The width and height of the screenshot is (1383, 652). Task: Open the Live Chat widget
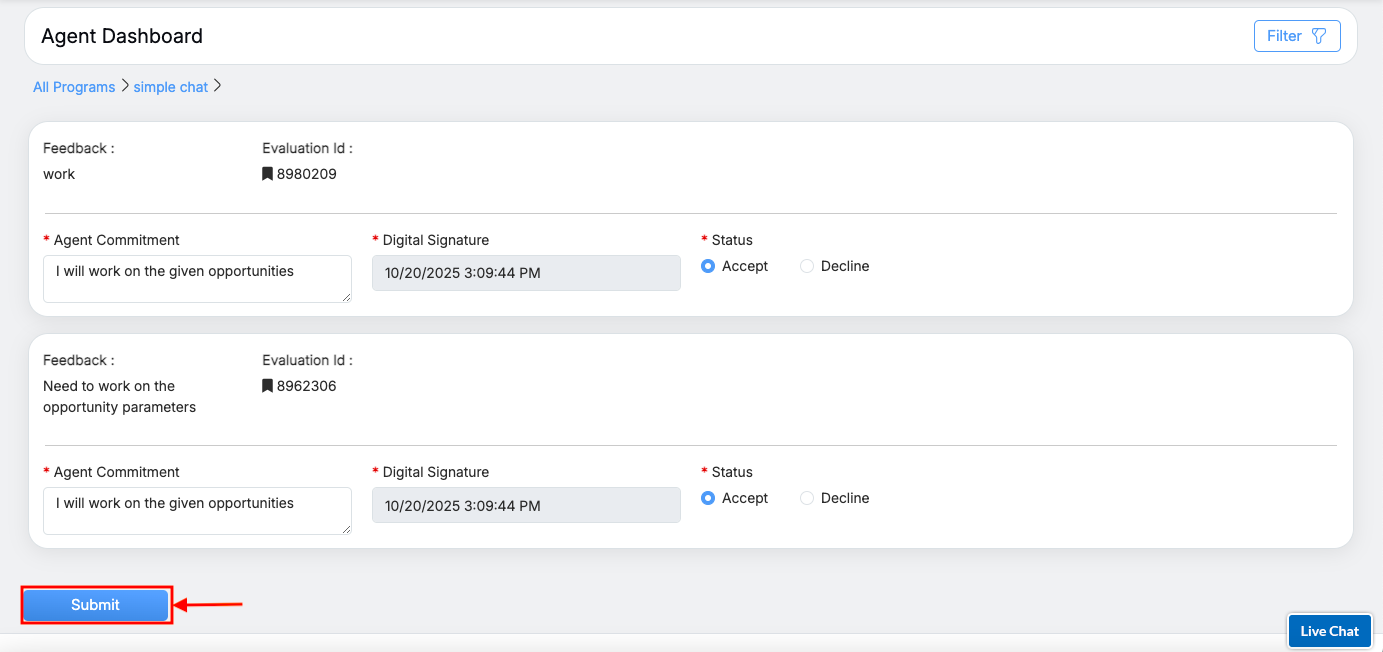pos(1329,631)
